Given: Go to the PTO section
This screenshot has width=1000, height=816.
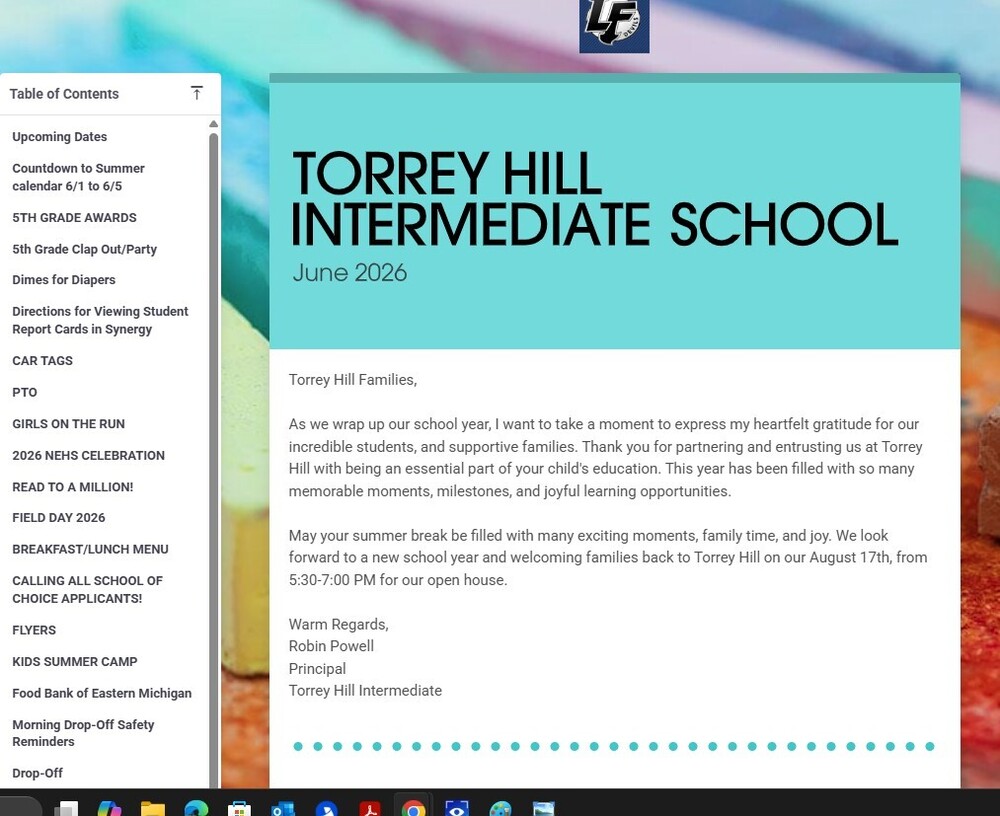Looking at the screenshot, I should [x=24, y=392].
